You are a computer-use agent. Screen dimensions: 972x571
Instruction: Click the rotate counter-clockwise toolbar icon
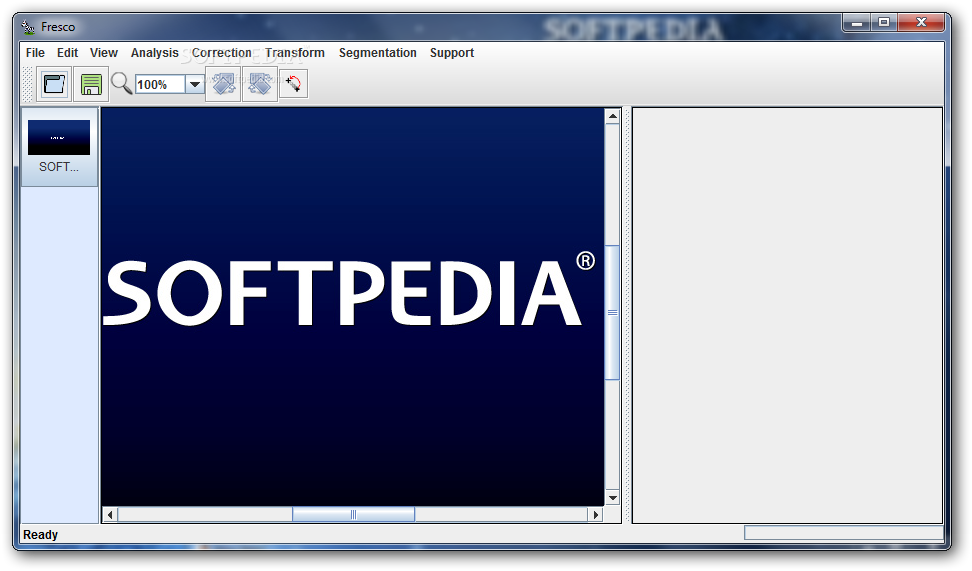[x=223, y=84]
